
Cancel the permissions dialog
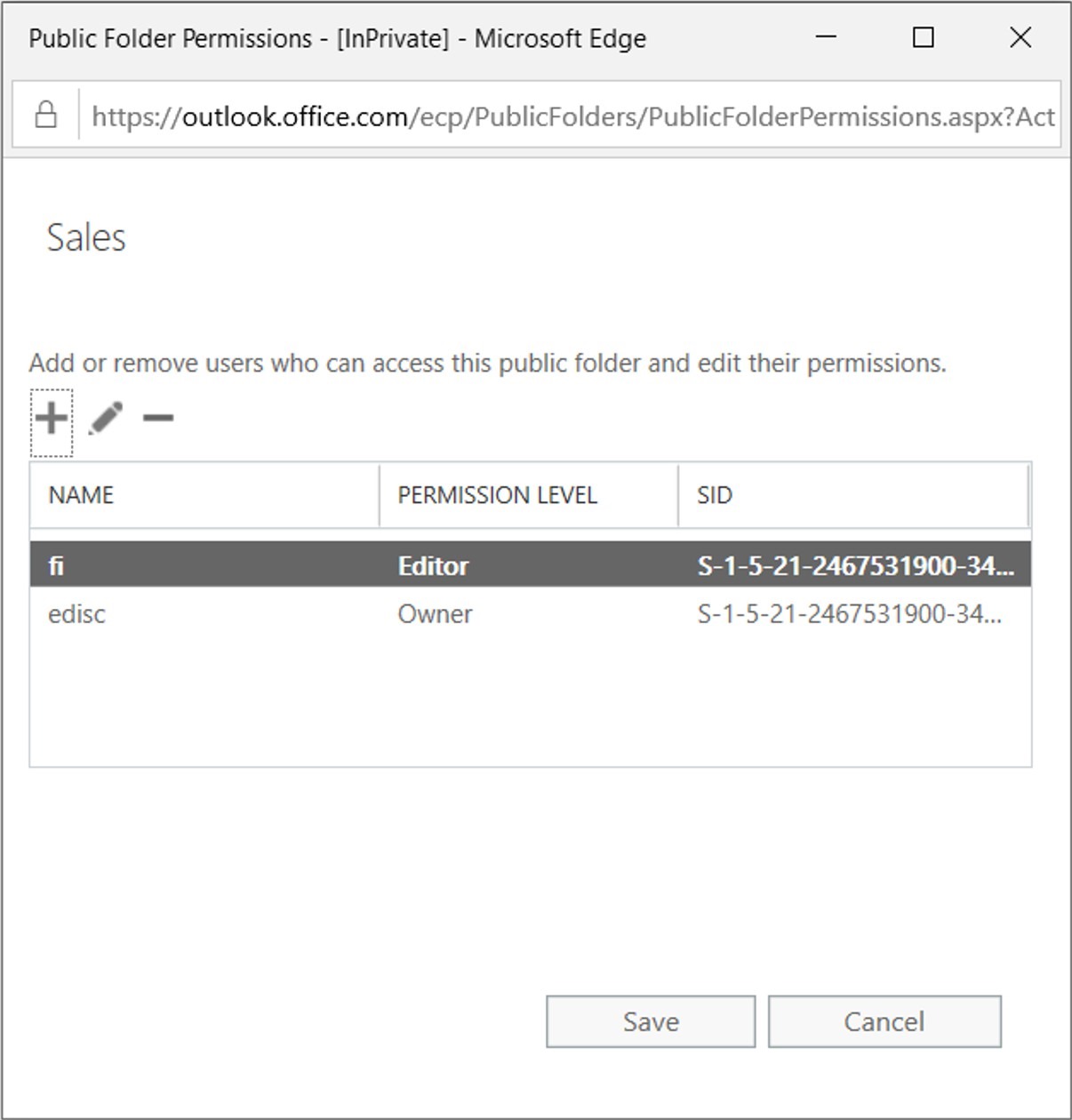(x=884, y=1021)
